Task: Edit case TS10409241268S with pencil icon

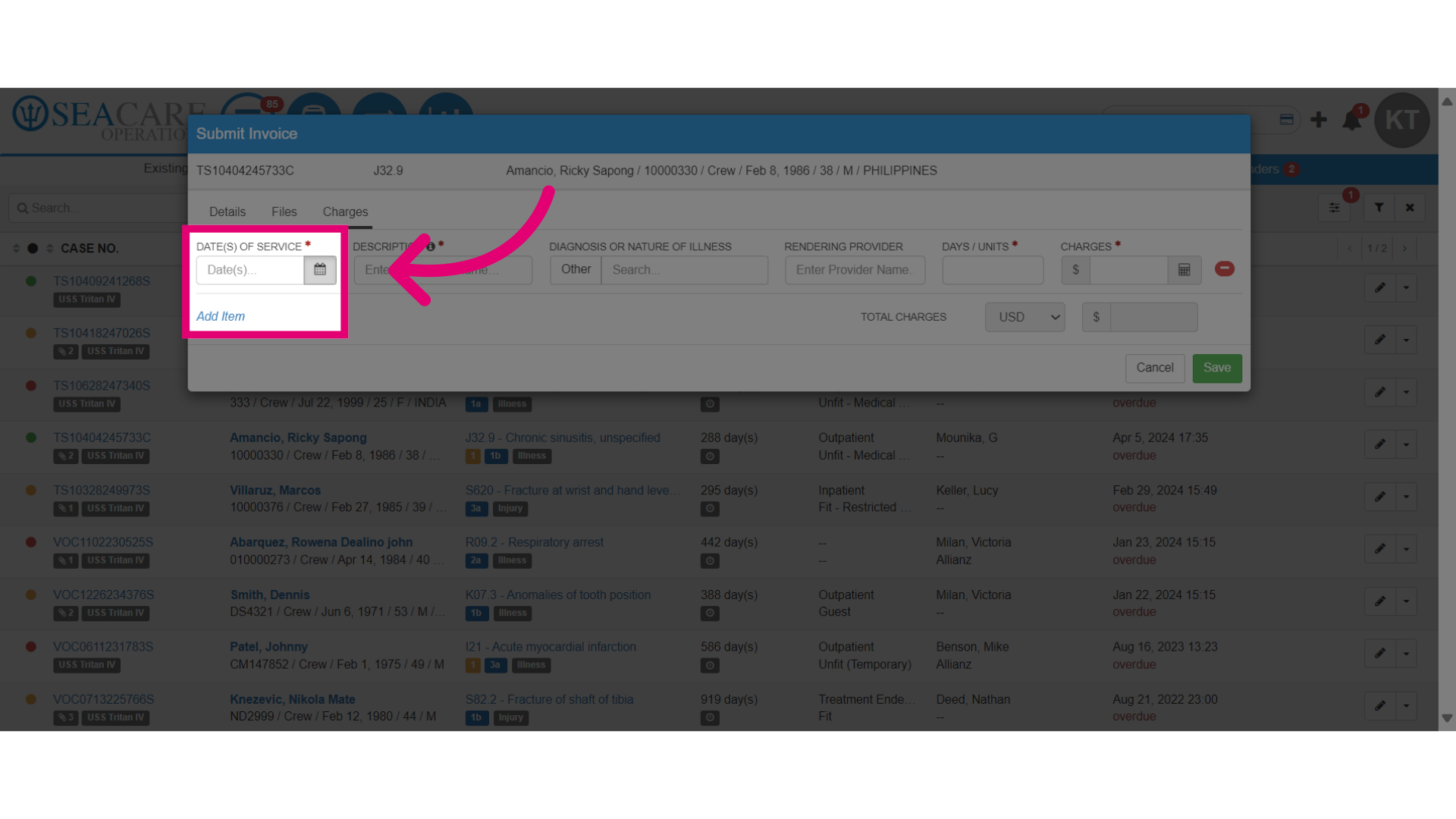Action: 1380,287
